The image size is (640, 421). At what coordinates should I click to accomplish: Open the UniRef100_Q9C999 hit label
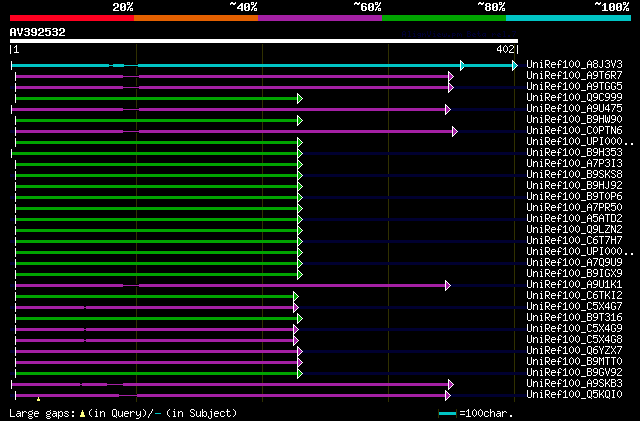point(574,98)
